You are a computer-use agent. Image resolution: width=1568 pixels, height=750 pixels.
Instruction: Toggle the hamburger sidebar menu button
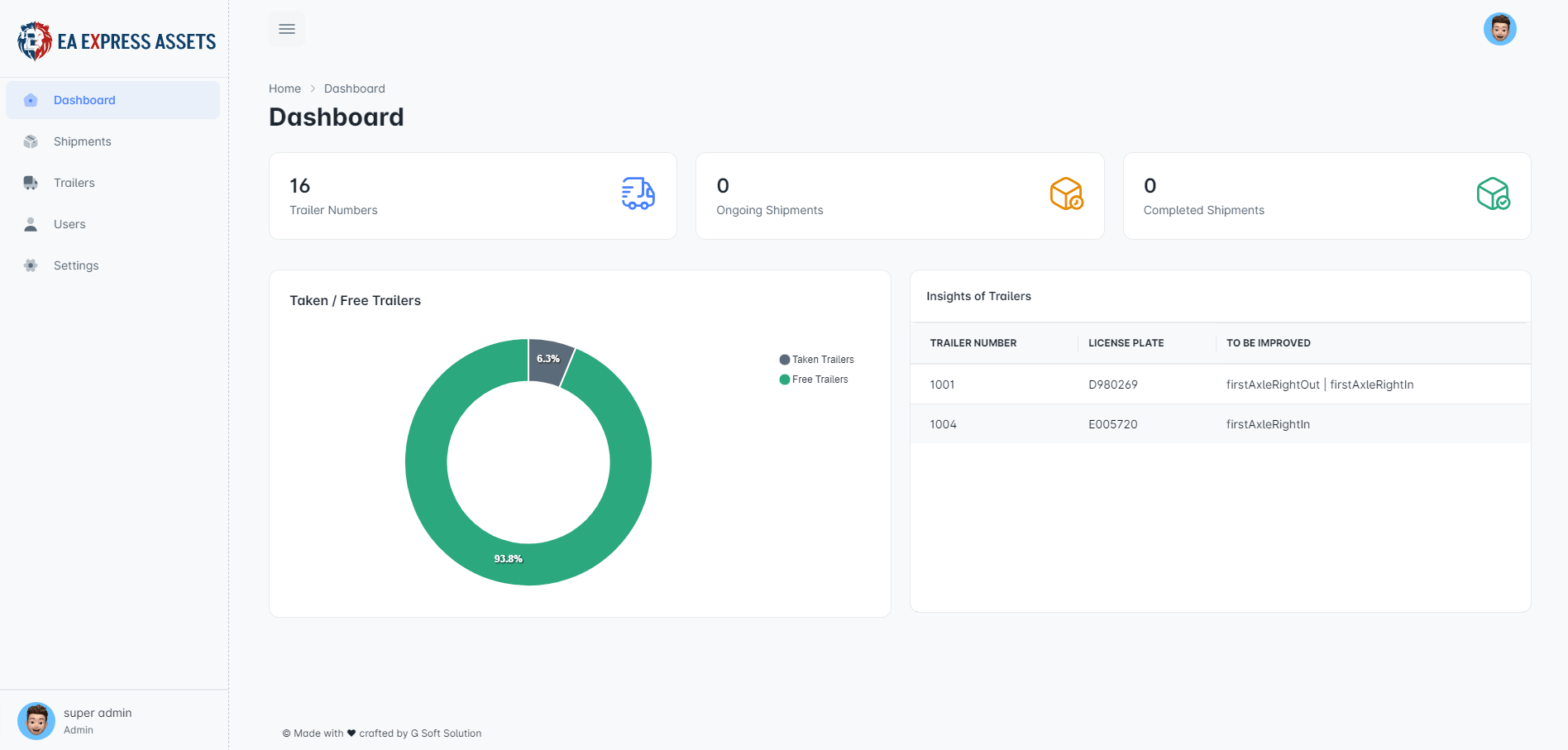(x=287, y=29)
